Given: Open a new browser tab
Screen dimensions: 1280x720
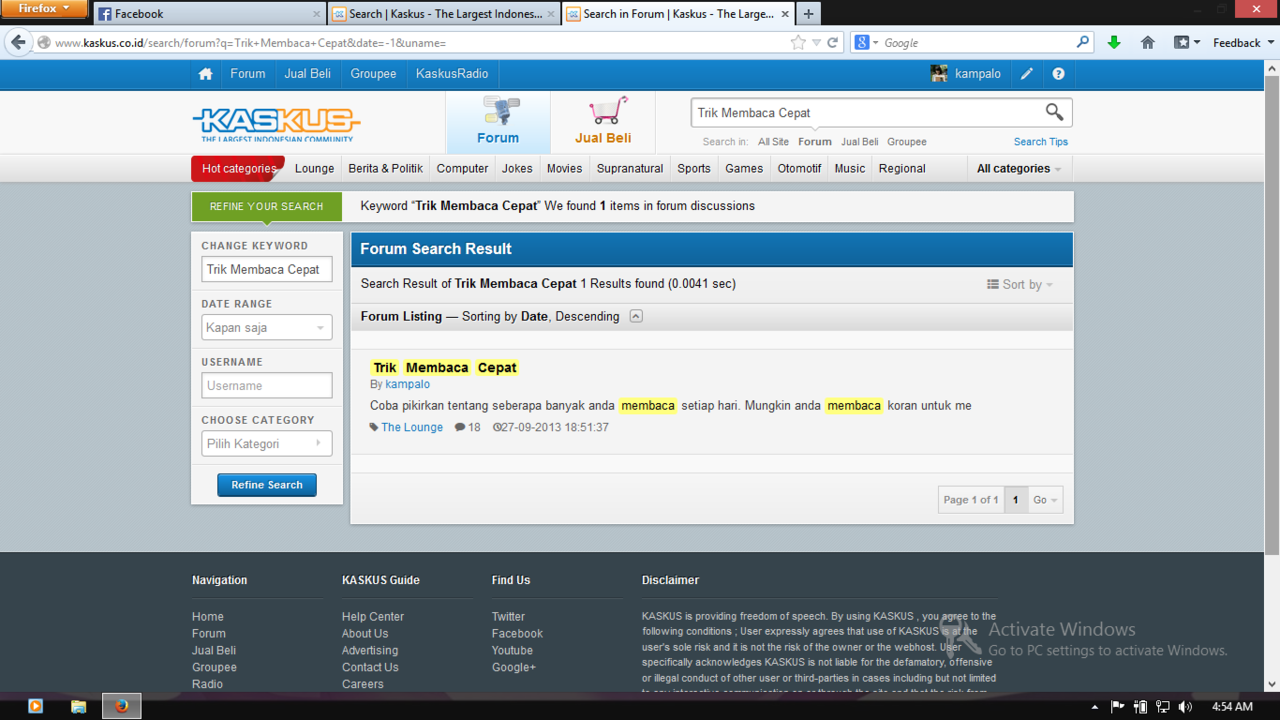Looking at the screenshot, I should (x=808, y=14).
